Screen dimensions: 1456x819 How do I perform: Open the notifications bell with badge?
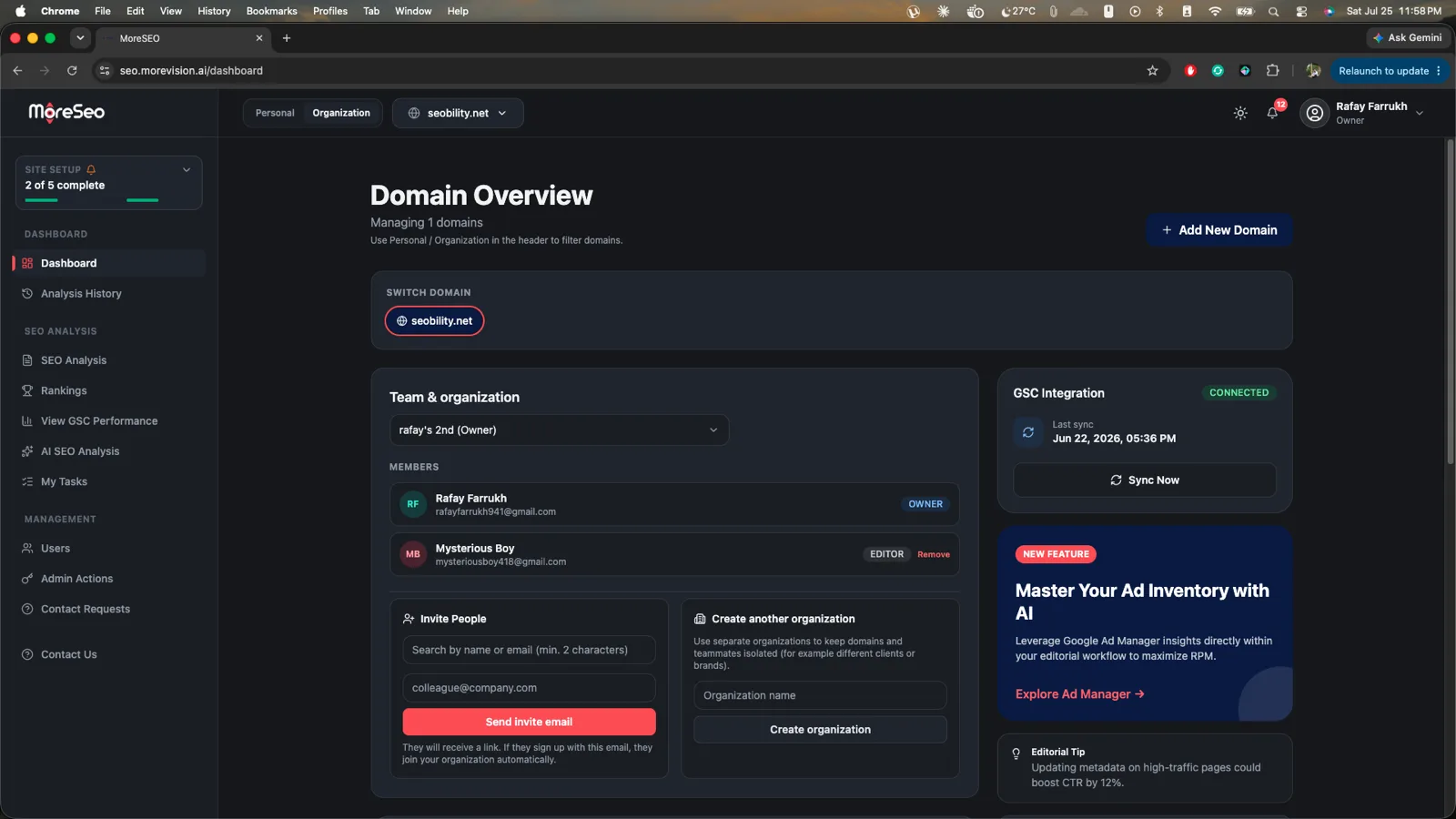(1273, 112)
